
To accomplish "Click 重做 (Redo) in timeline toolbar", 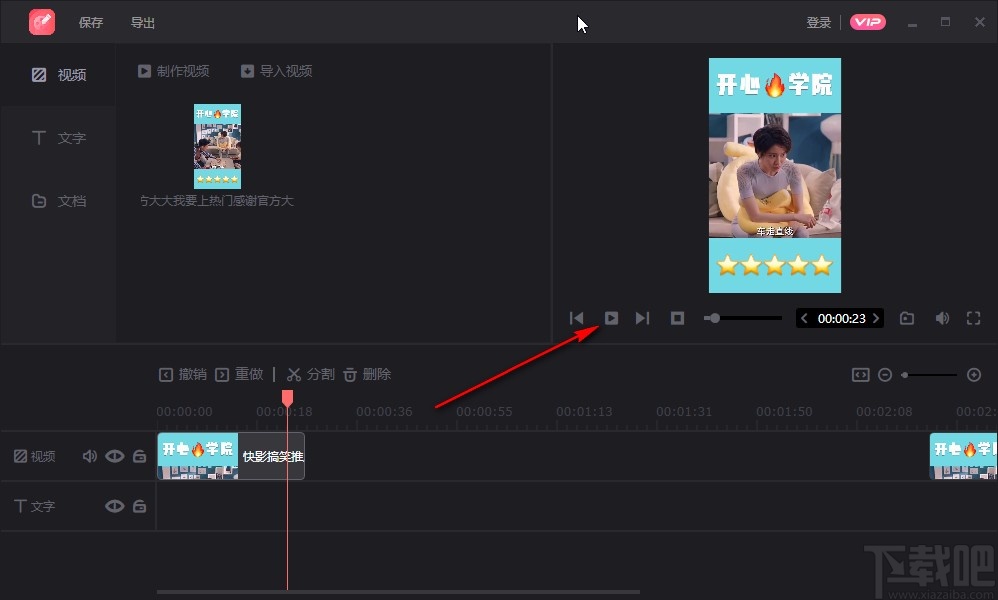I will [239, 374].
